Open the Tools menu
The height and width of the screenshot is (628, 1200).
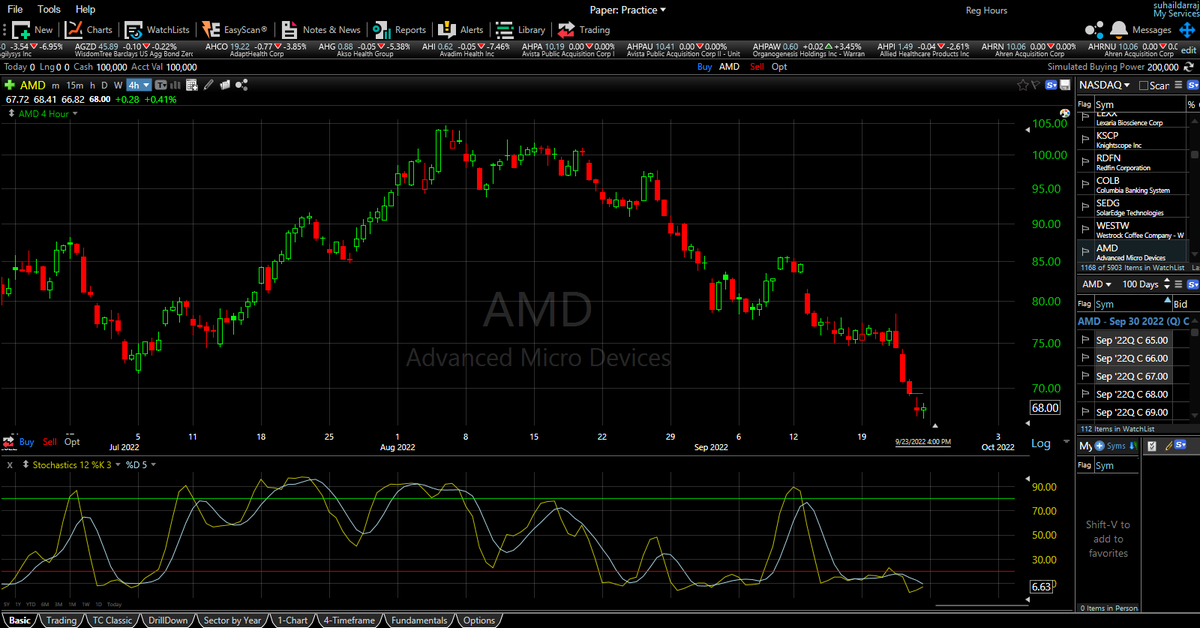click(49, 9)
